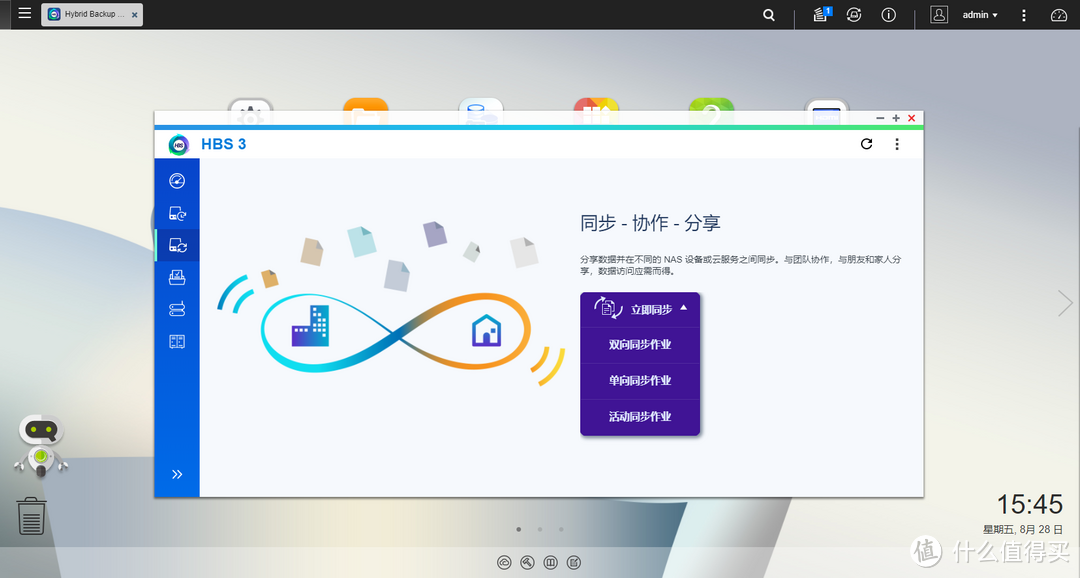This screenshot has width=1080, height=578.
Task: Select the first desktop page dot
Action: point(519,529)
